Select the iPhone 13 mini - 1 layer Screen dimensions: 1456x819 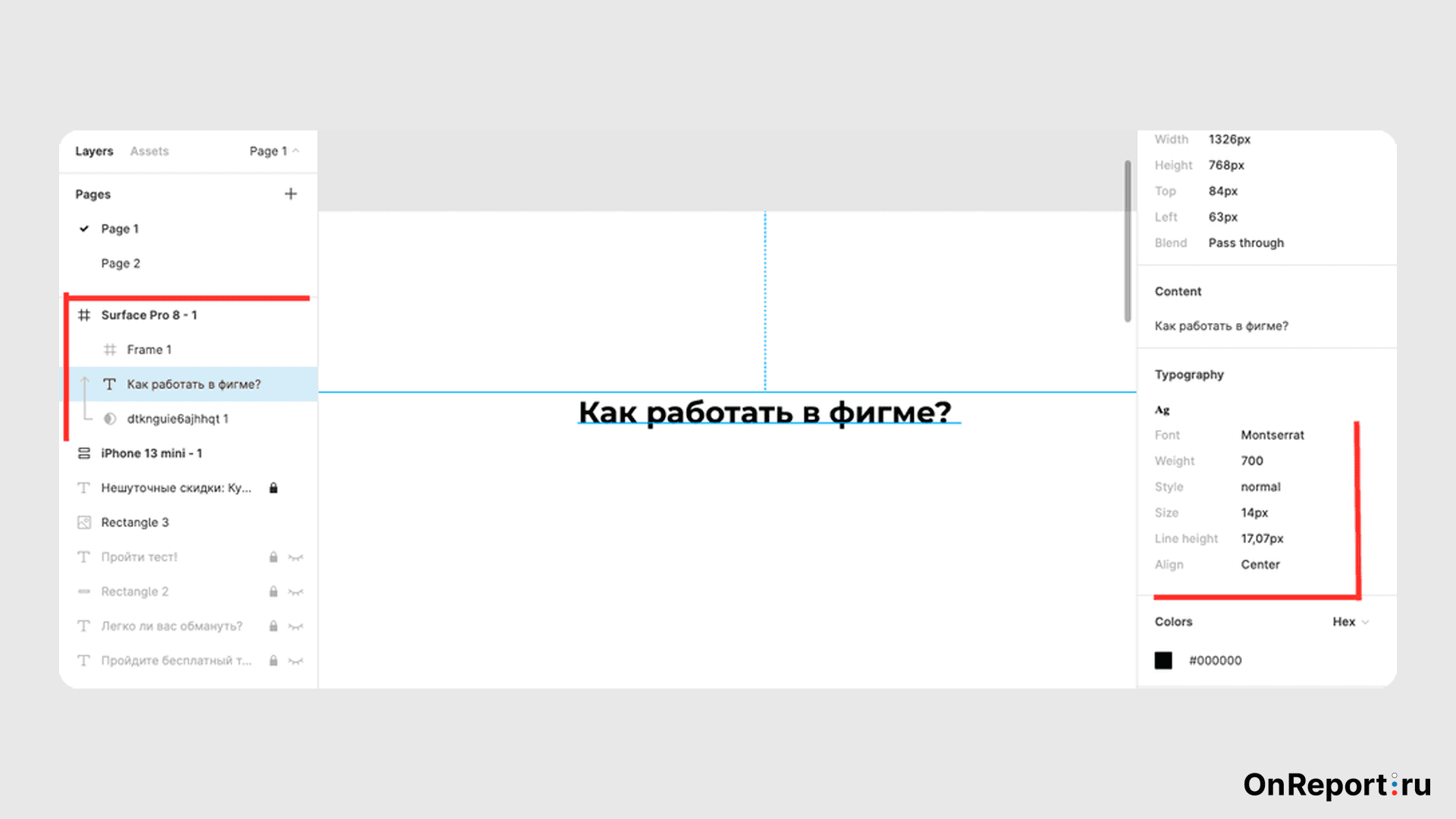[188, 453]
